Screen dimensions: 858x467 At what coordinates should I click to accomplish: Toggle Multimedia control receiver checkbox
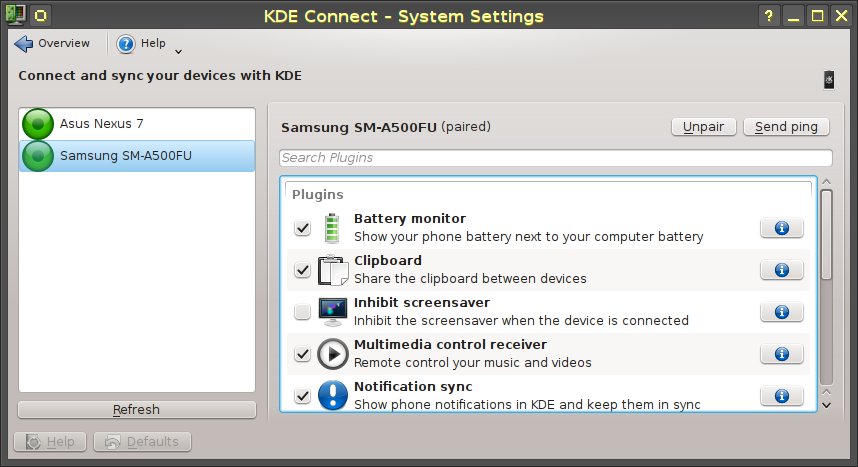302,354
